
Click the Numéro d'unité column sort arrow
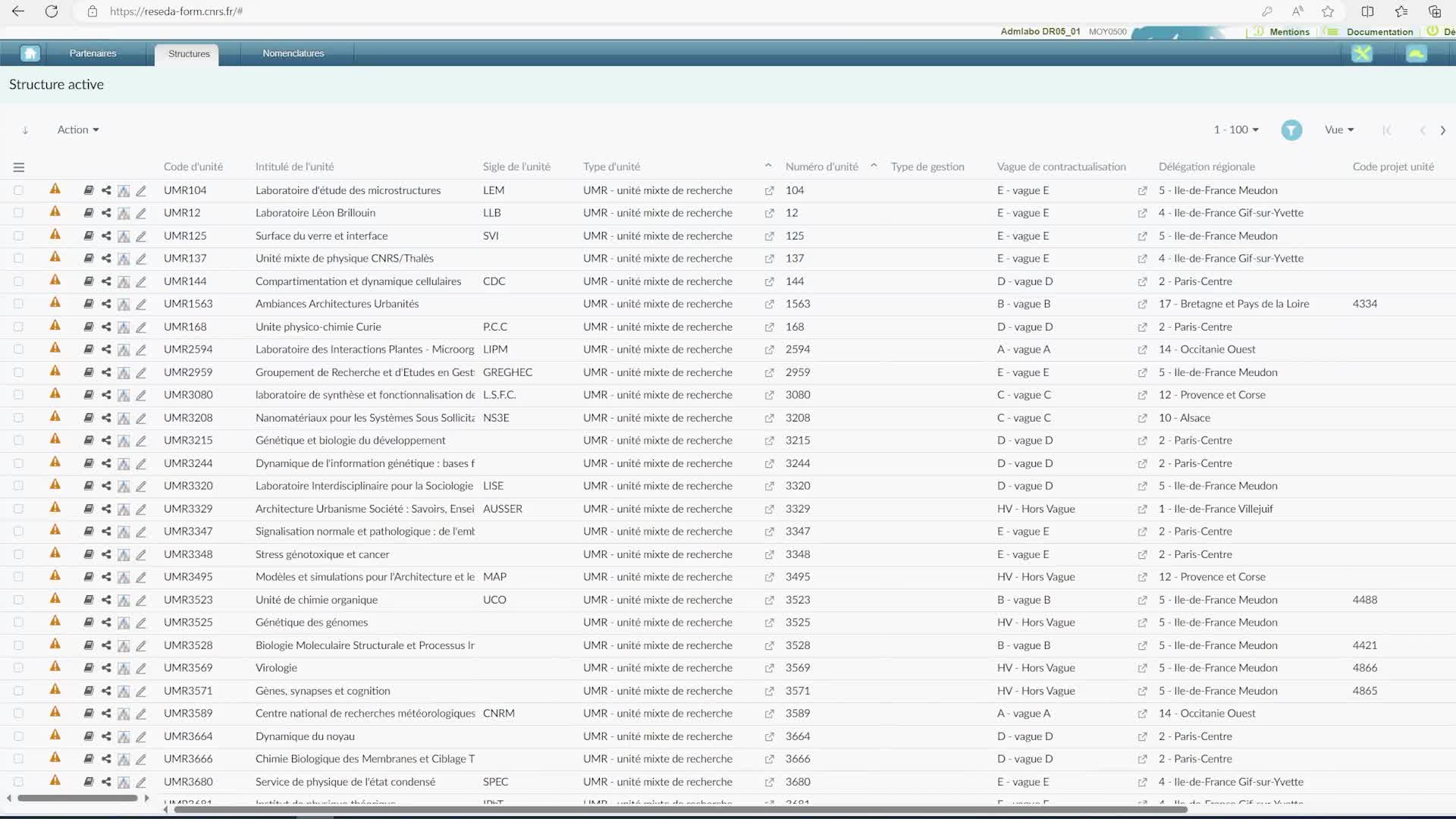pyautogui.click(x=874, y=165)
